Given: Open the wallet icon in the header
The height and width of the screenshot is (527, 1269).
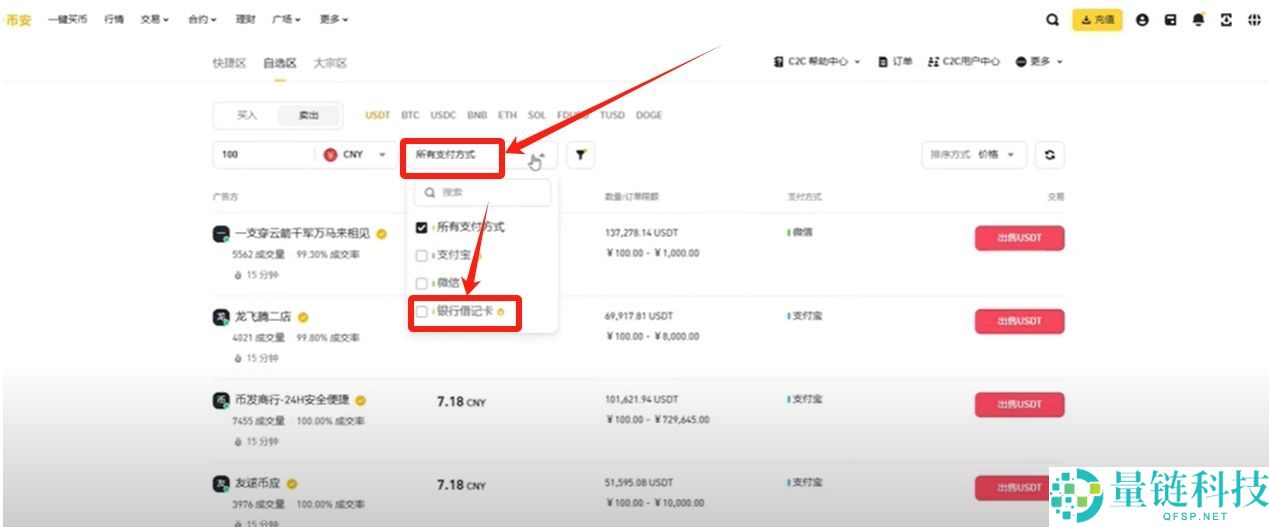Looking at the screenshot, I should click(x=1170, y=19).
